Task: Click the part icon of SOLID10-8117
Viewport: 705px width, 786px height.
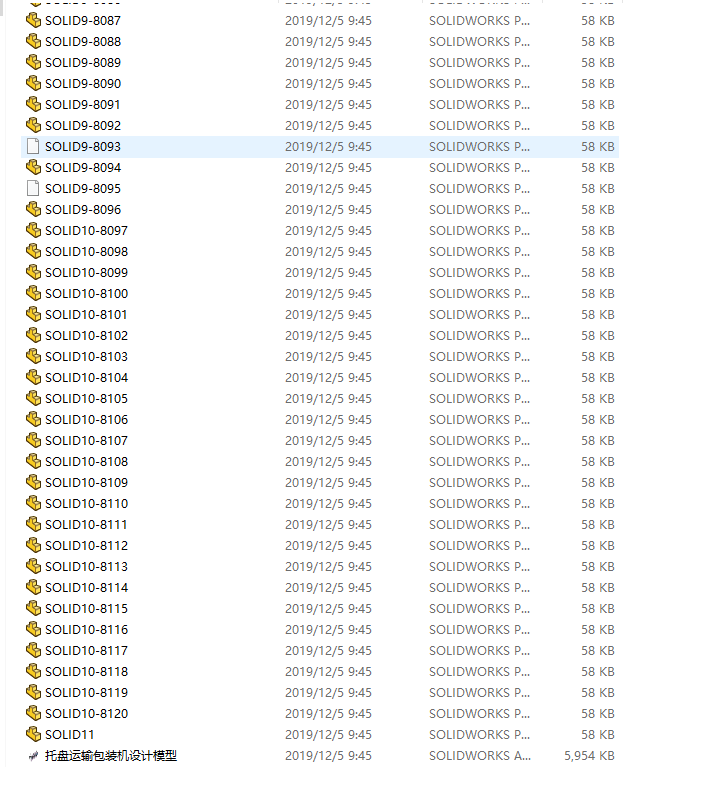Action: [33, 651]
